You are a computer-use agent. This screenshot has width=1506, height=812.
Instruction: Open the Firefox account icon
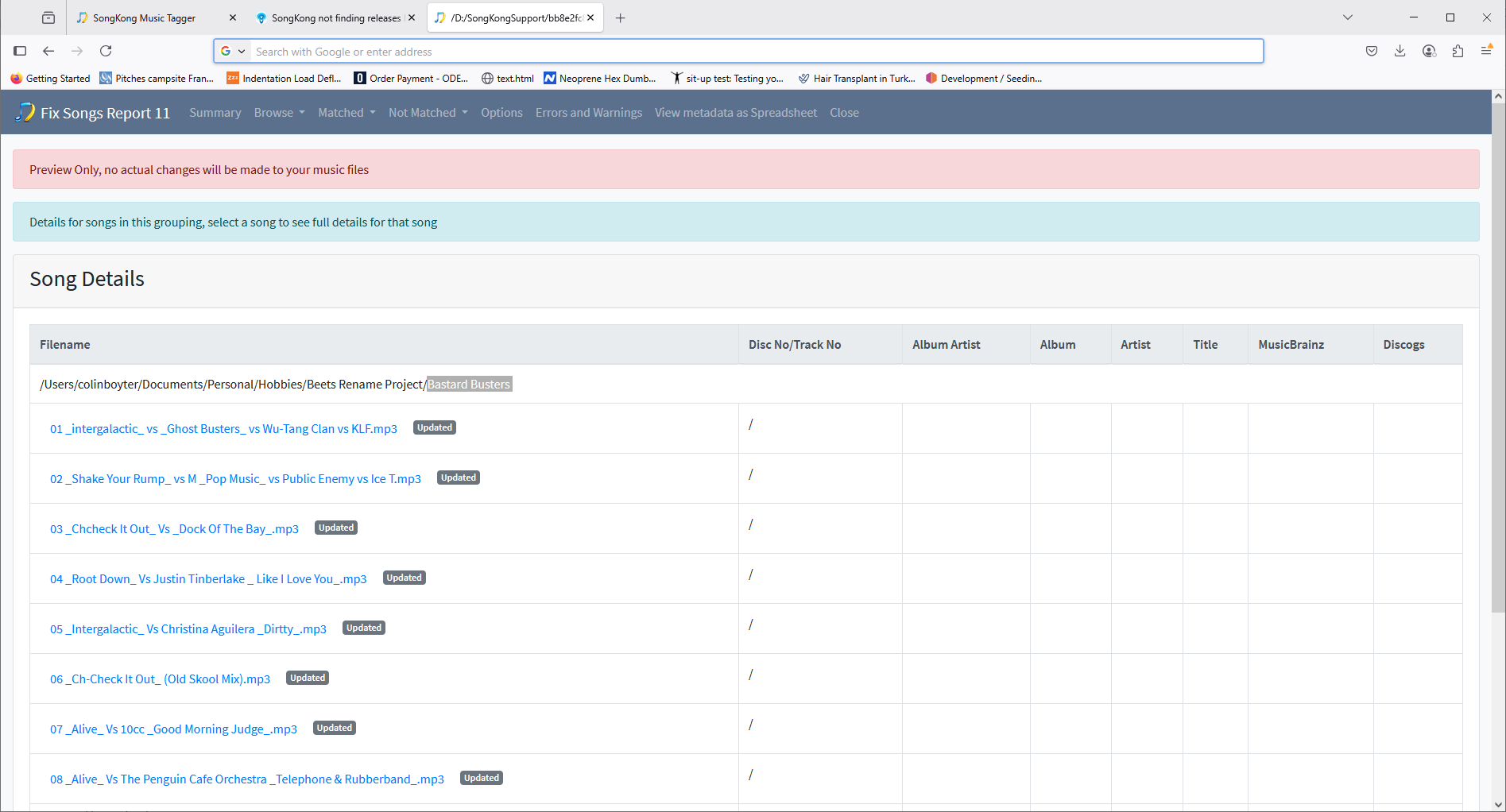tap(1429, 51)
